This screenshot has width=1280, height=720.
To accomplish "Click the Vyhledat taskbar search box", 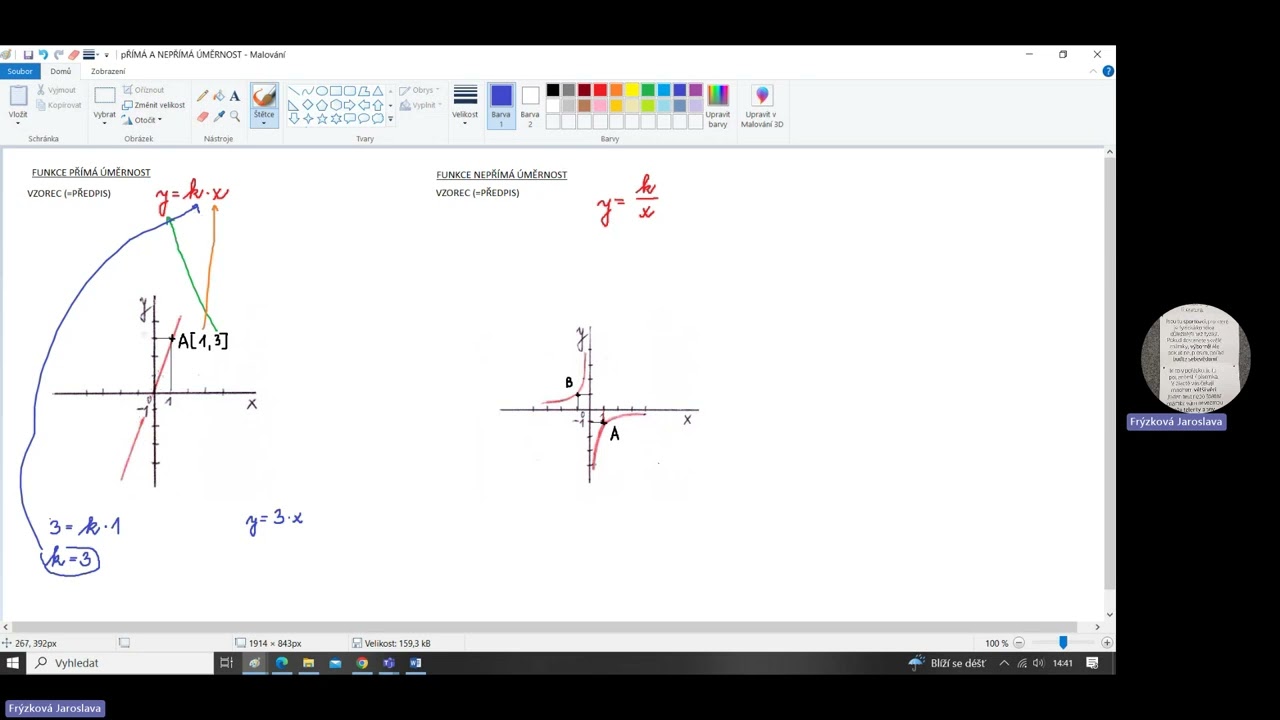I will [x=120, y=663].
